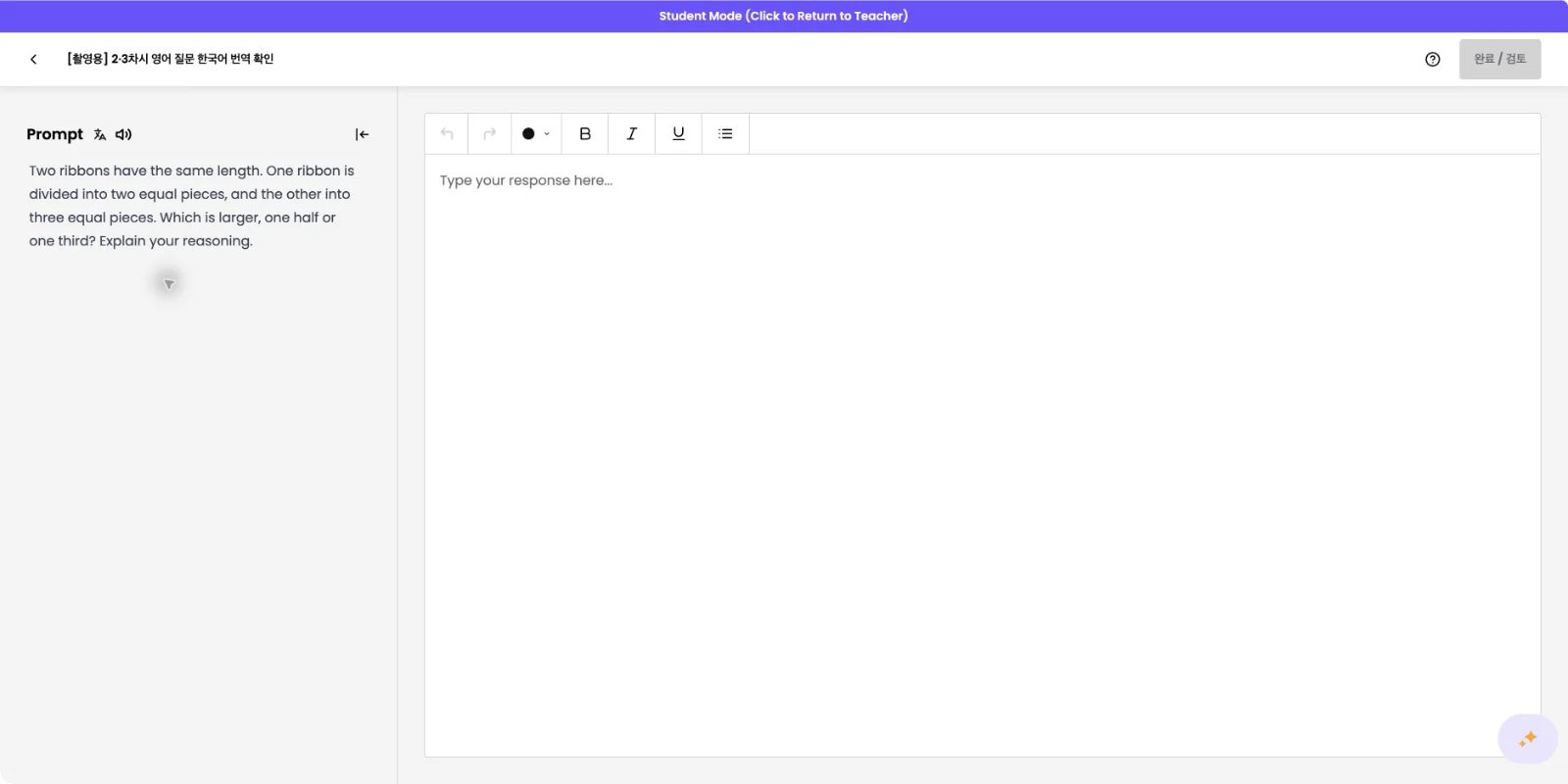This screenshot has height=784, width=1568.
Task: Toggle bold formatting
Action: click(585, 133)
